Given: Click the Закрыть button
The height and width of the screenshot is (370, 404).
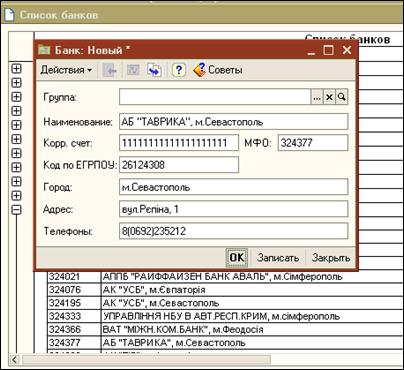Looking at the screenshot, I should point(331,258).
